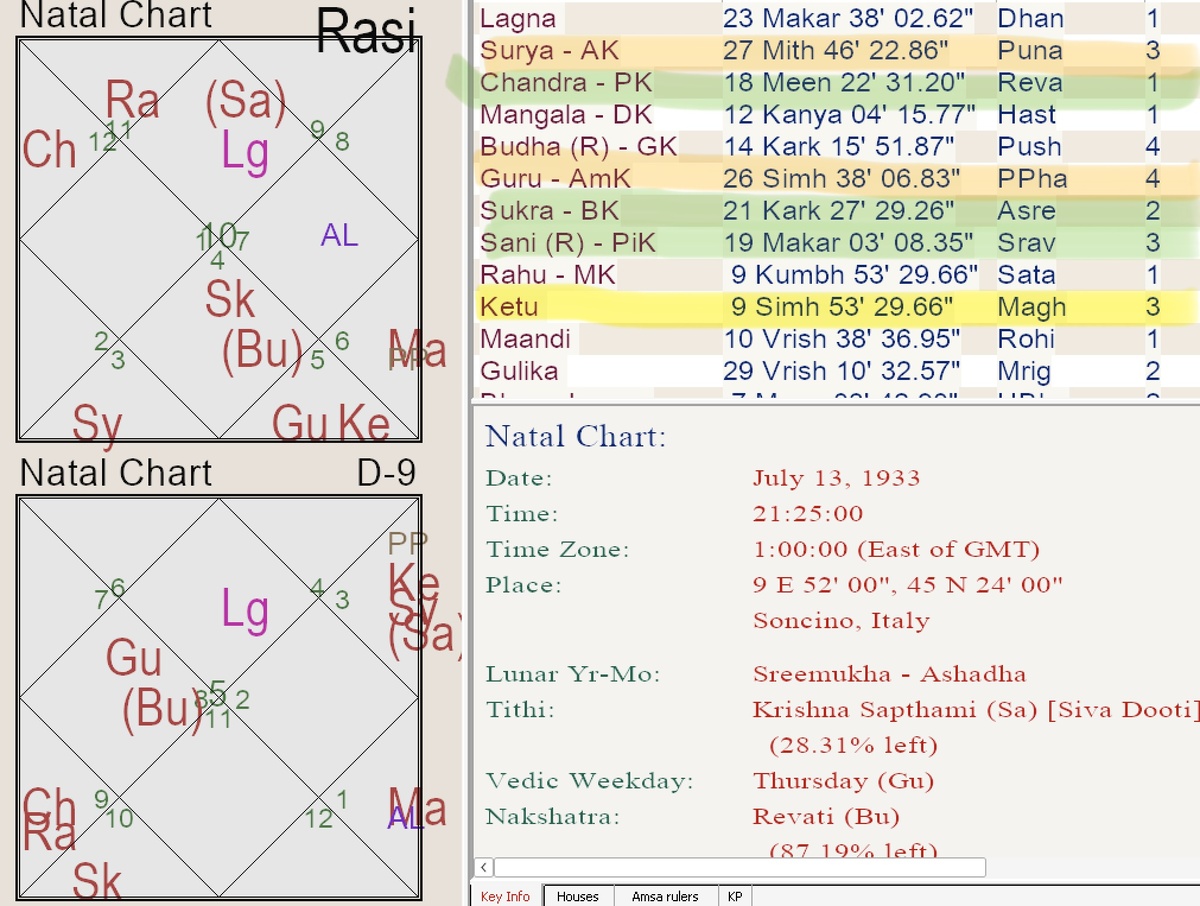Select the Lagna row in planet table
1200x906 pixels.
tap(835, 18)
